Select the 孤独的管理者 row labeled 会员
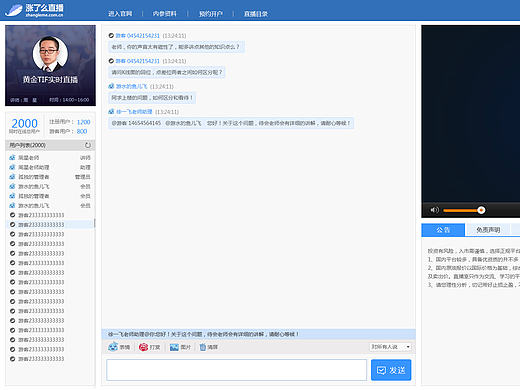The width and height of the screenshot is (520, 390). [50, 196]
